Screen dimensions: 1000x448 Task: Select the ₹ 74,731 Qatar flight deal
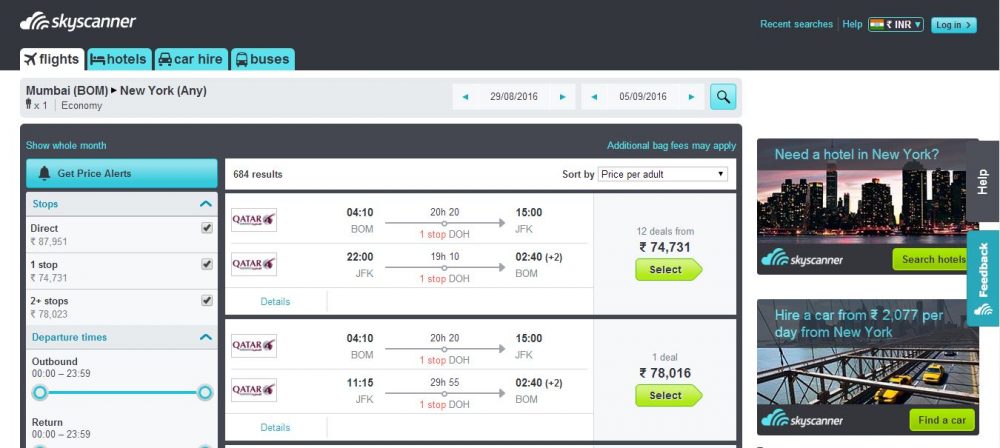(668, 270)
